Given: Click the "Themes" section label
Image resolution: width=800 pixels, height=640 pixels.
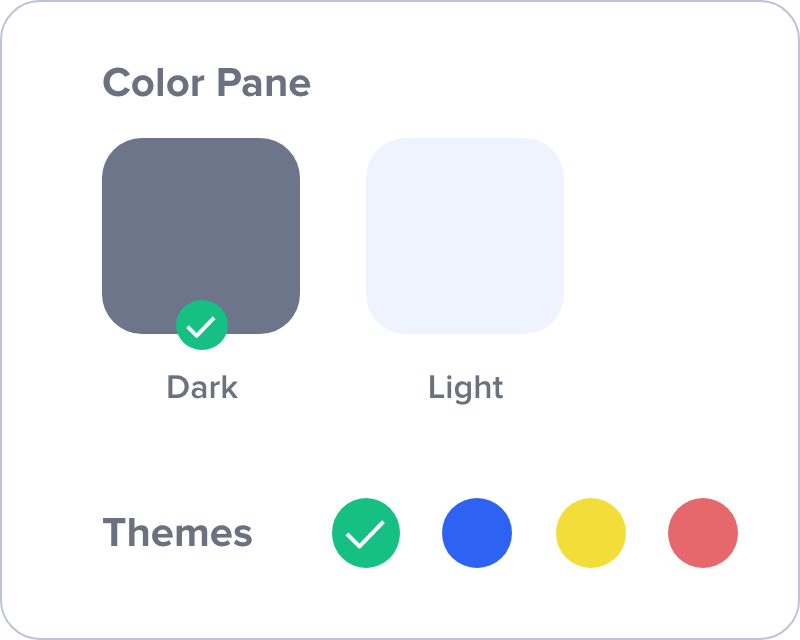Looking at the screenshot, I should pos(177,533).
